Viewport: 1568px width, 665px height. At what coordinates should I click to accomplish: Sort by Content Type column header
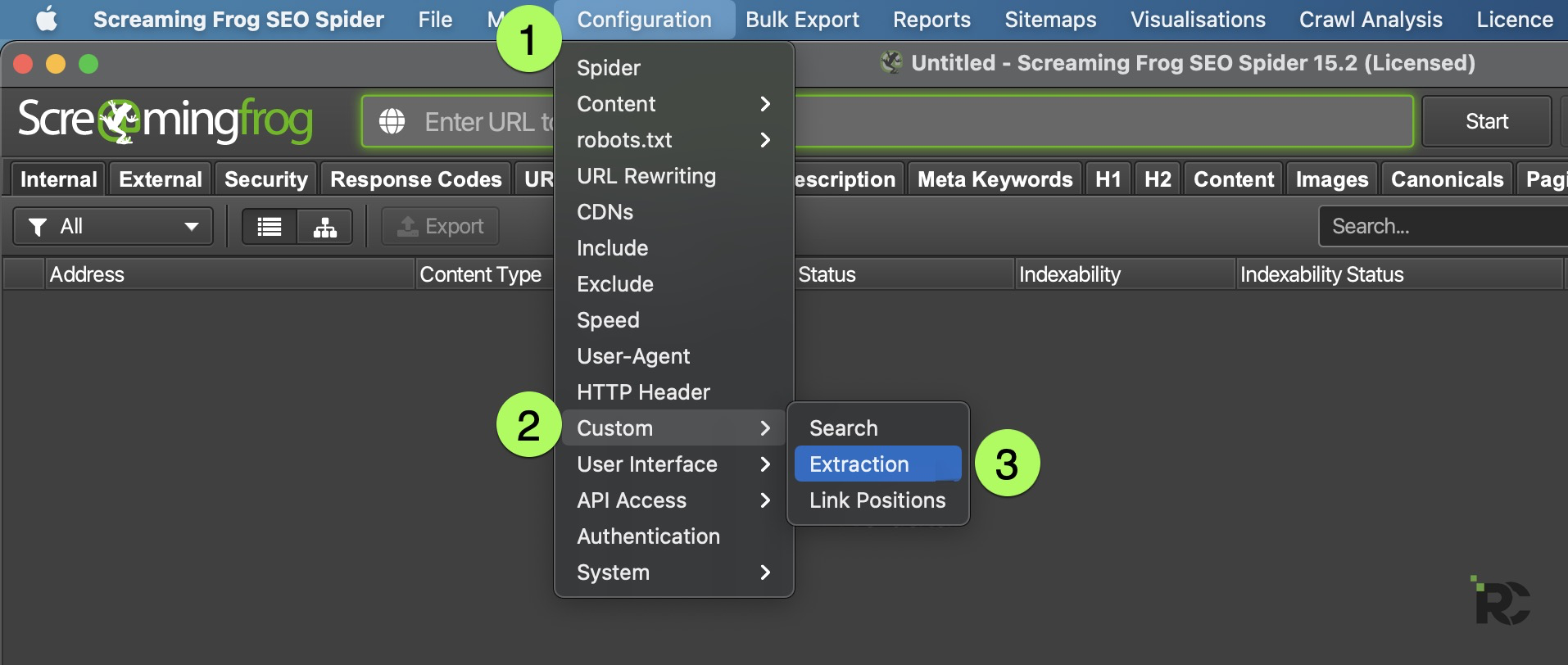pyautogui.click(x=485, y=274)
